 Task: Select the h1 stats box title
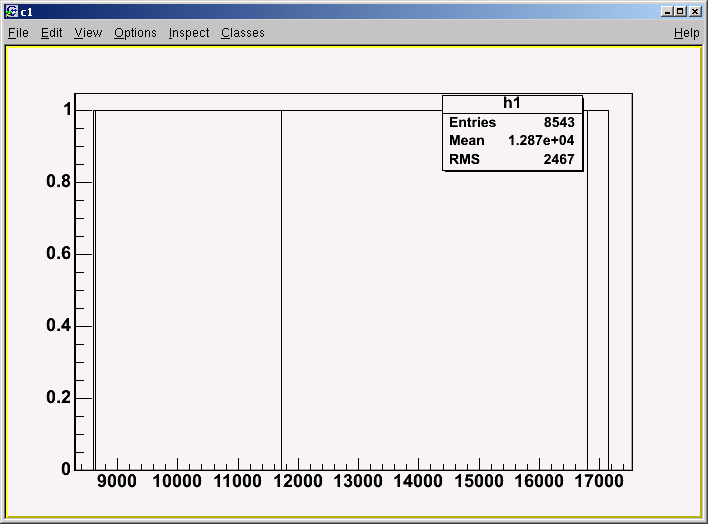[x=512, y=103]
